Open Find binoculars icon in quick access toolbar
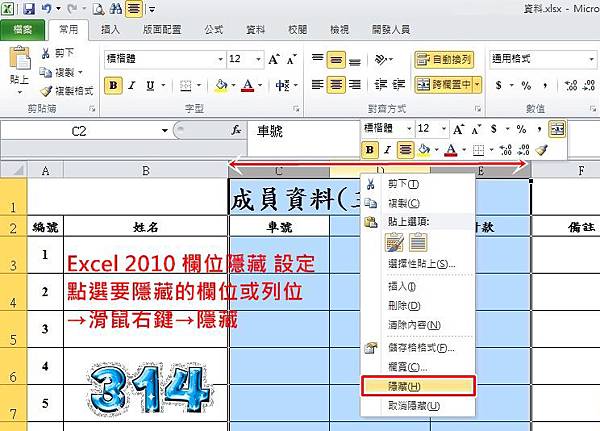The height and width of the screenshot is (431, 600). 116,8
